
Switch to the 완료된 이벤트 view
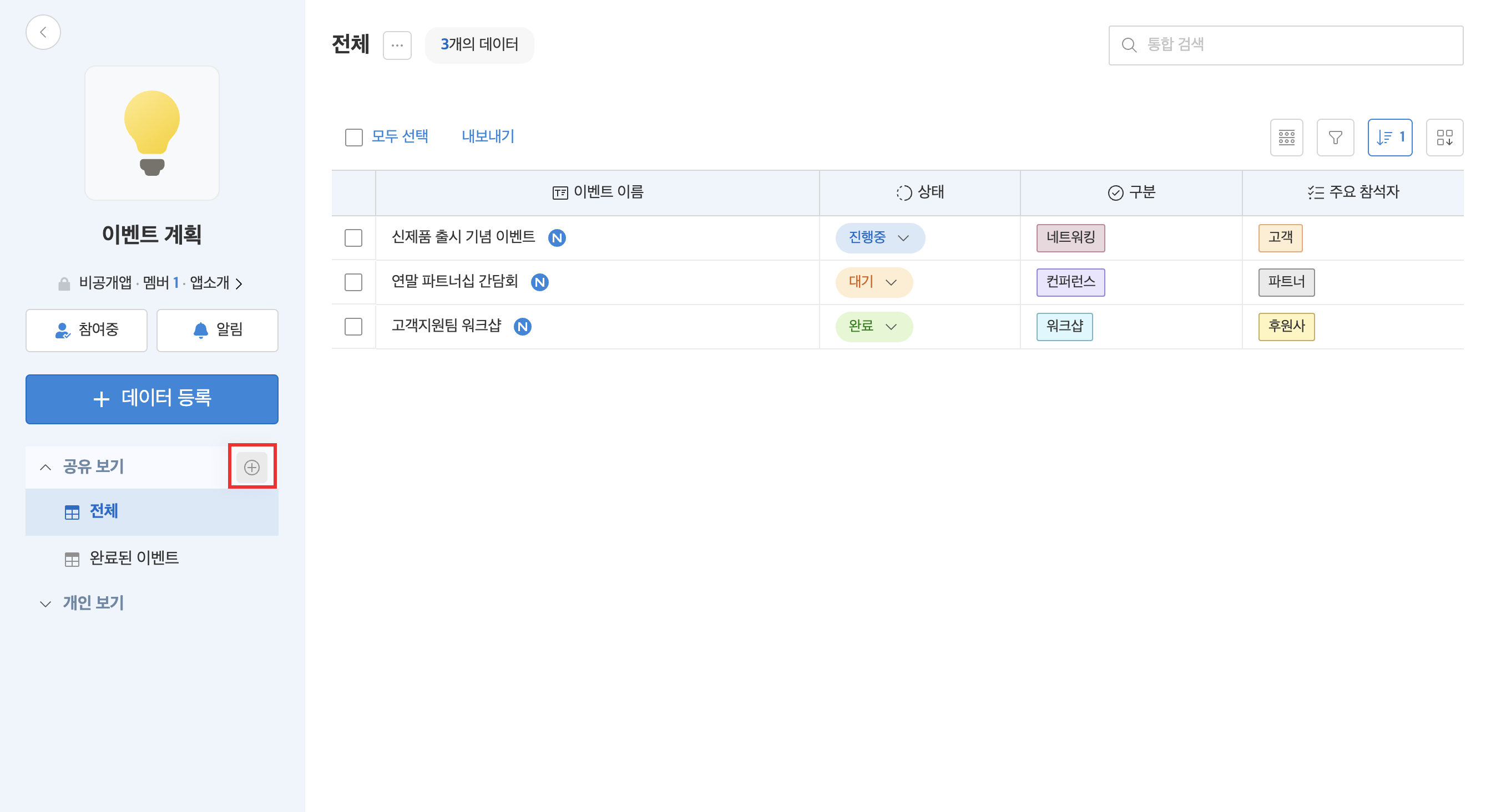point(134,557)
